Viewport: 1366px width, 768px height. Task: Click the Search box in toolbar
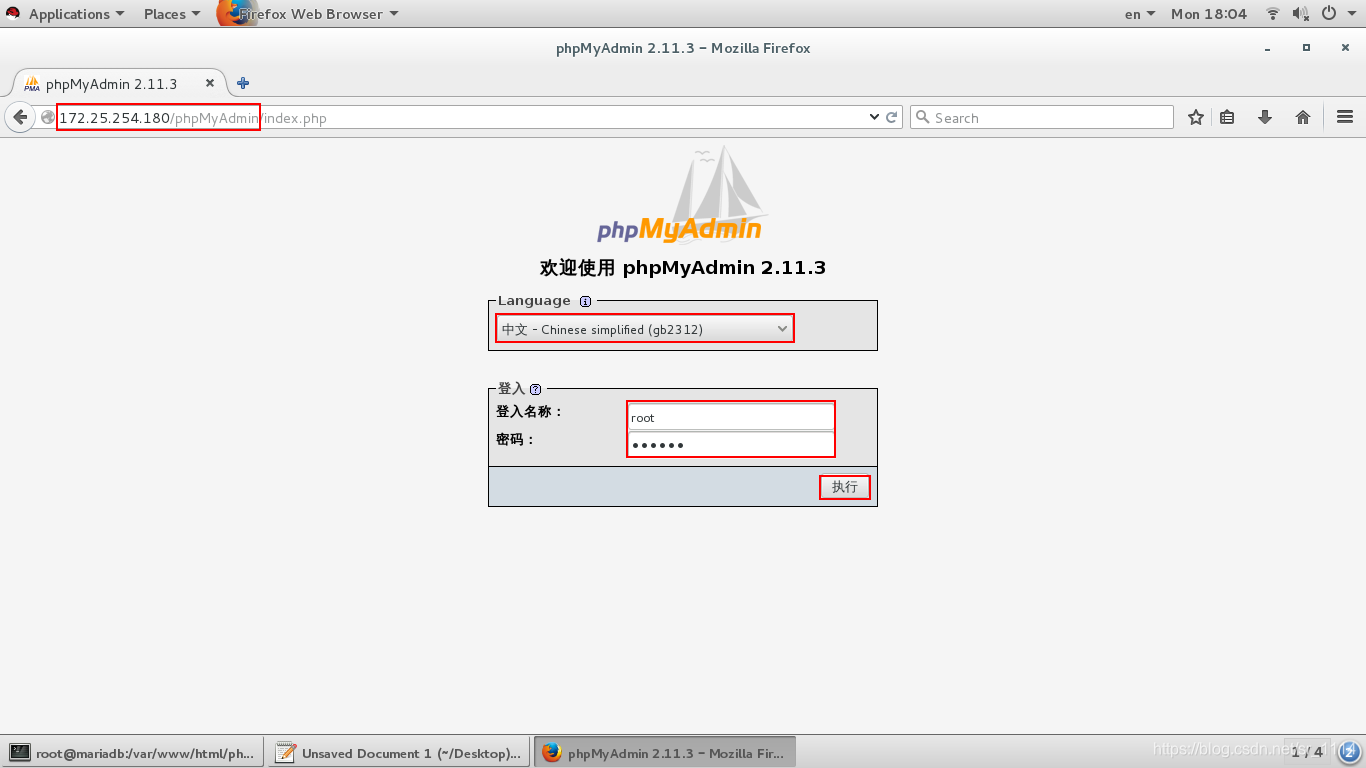coord(1042,117)
